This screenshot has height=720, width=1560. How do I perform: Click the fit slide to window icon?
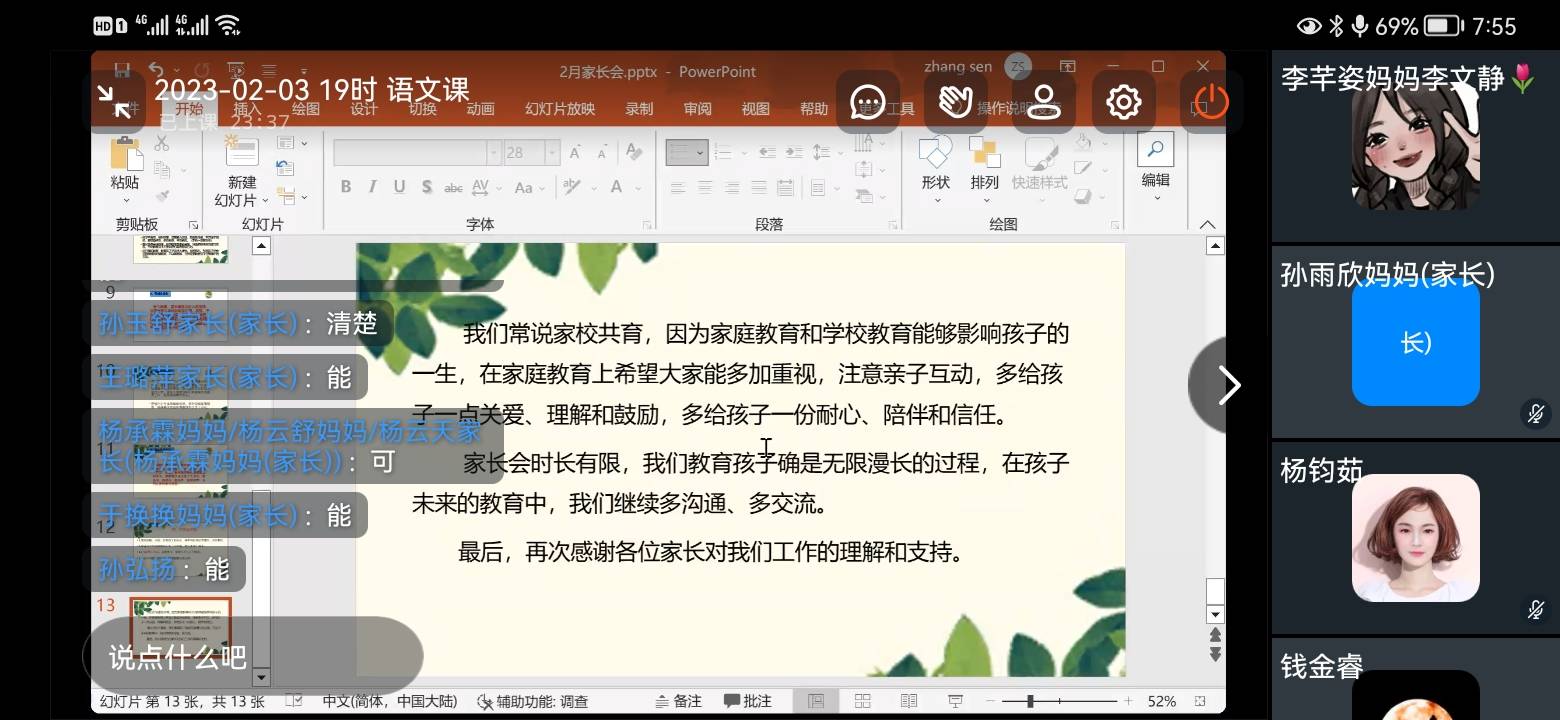[1201, 701]
